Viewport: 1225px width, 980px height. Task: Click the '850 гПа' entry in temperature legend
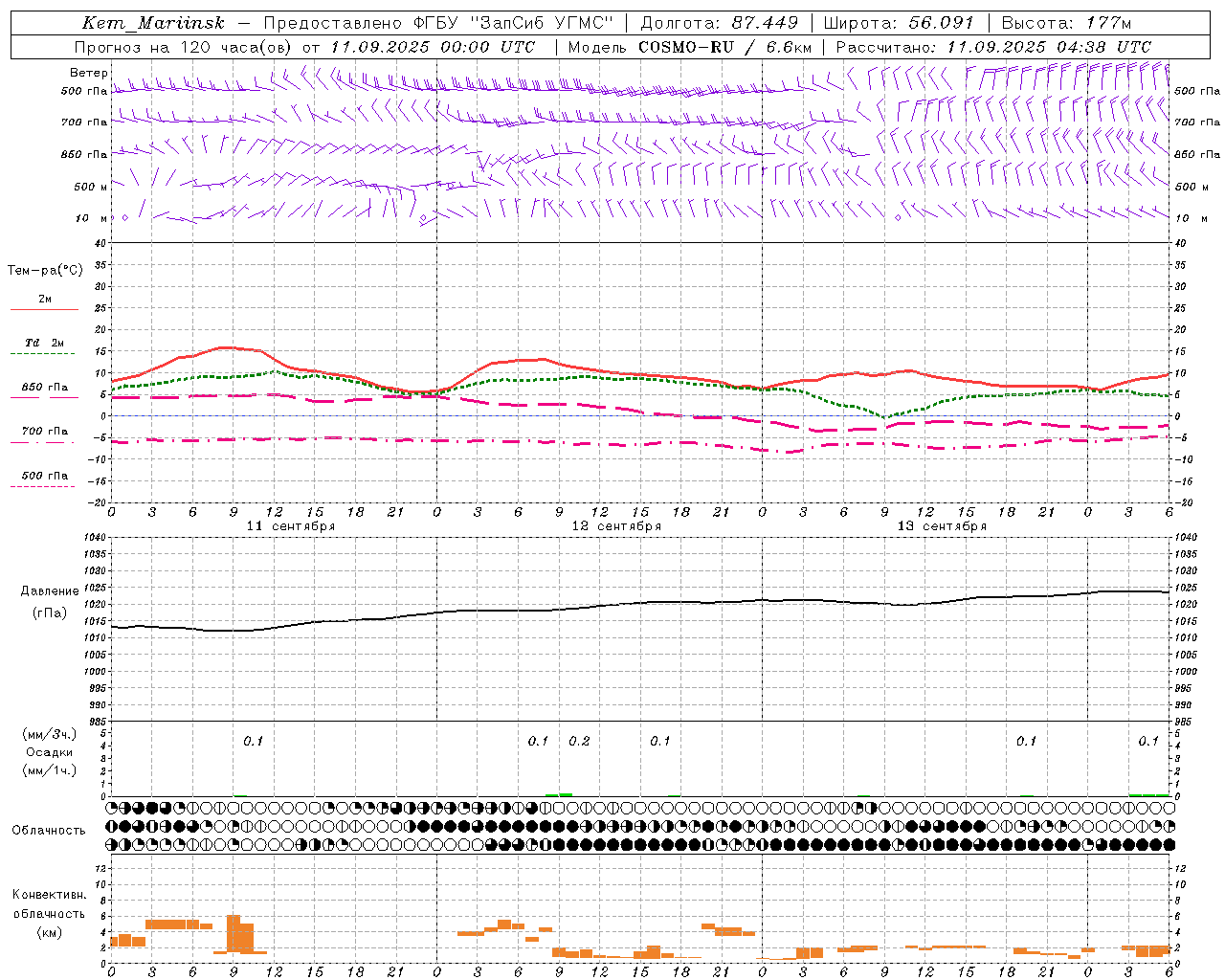point(44,388)
